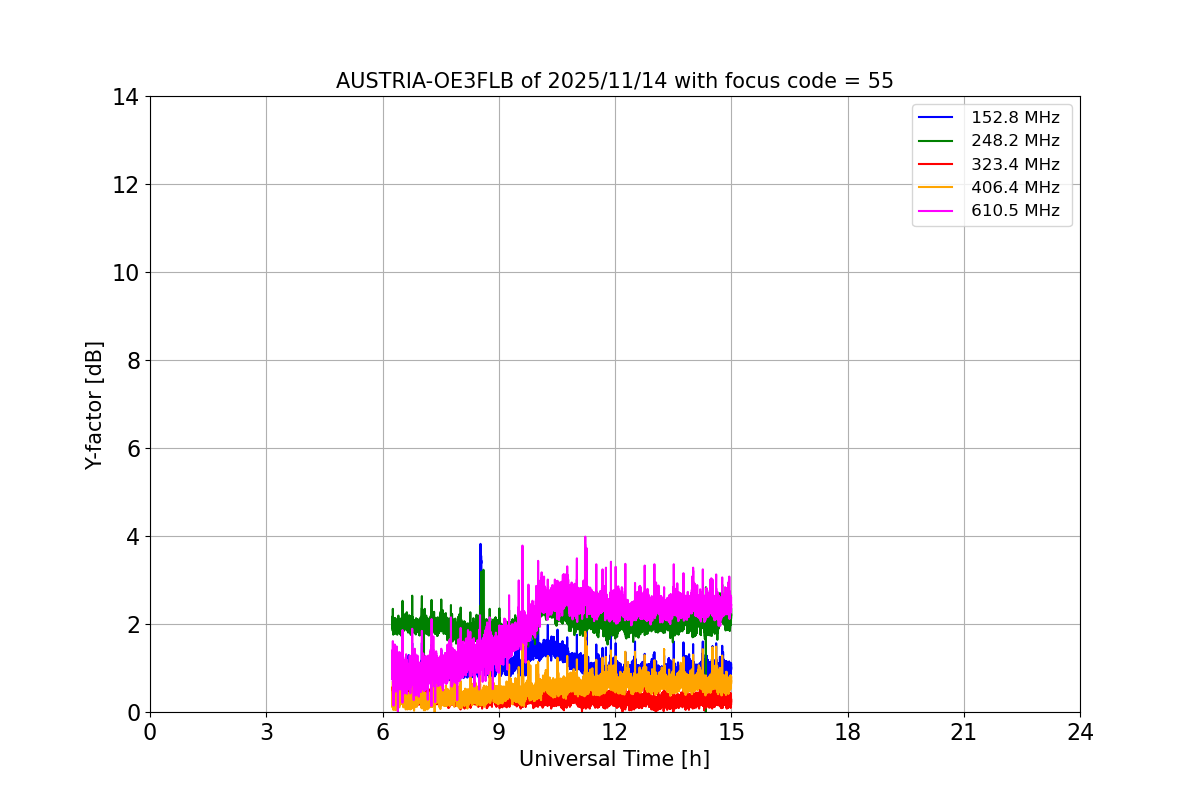Click x-axis tick label '15'
Image resolution: width=1200 pixels, height=800 pixels.
pos(731,732)
